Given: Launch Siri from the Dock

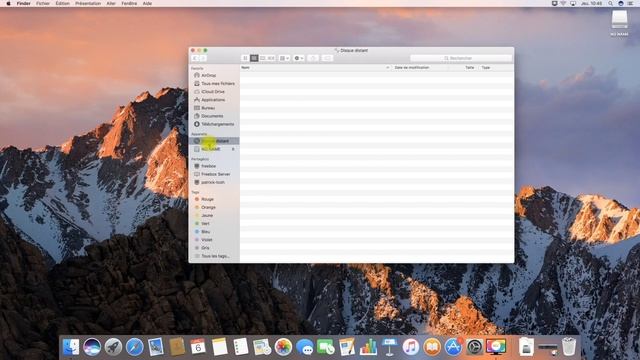Looking at the screenshot, I should [x=92, y=347].
